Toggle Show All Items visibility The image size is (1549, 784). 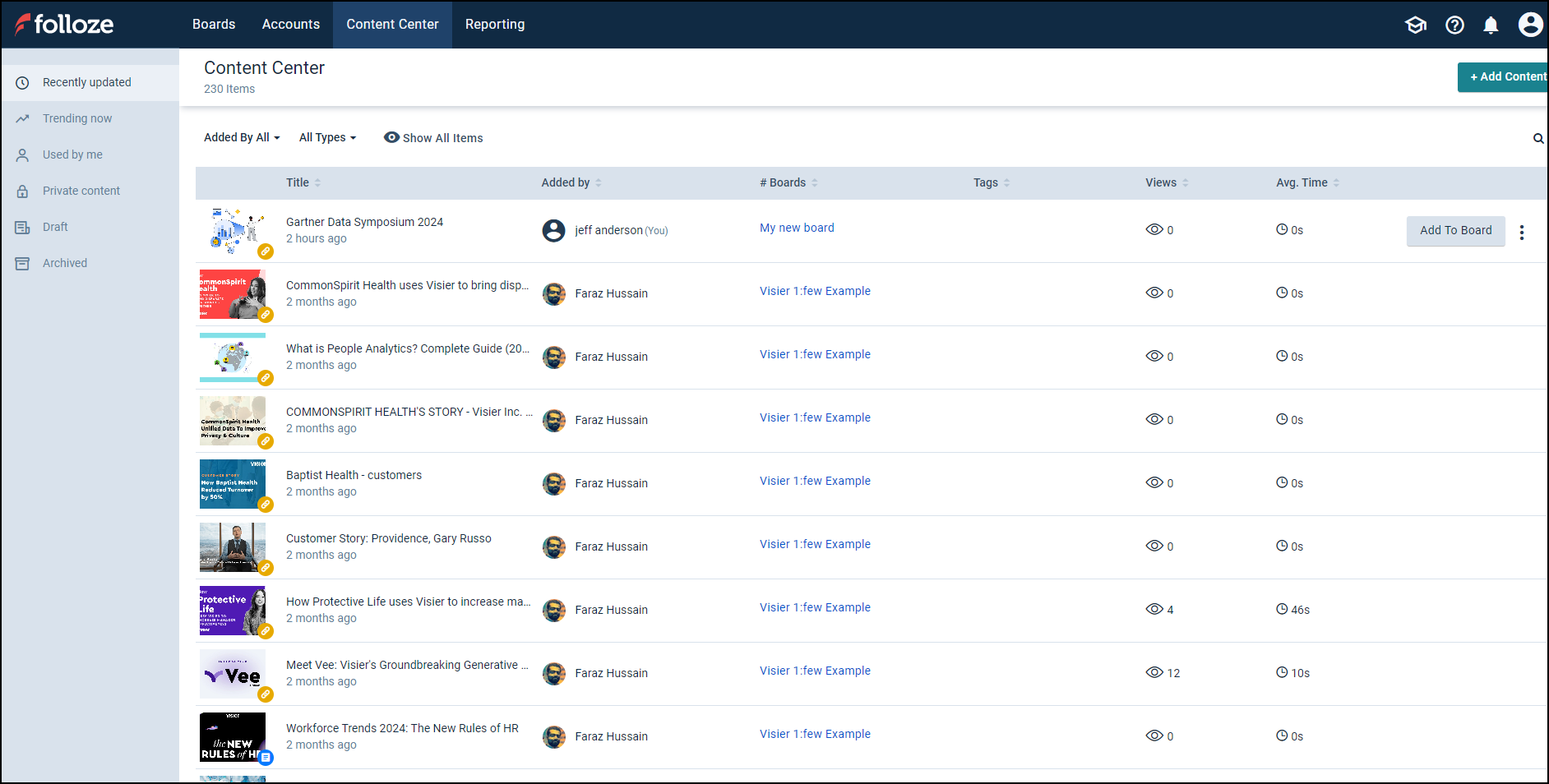[x=433, y=138]
